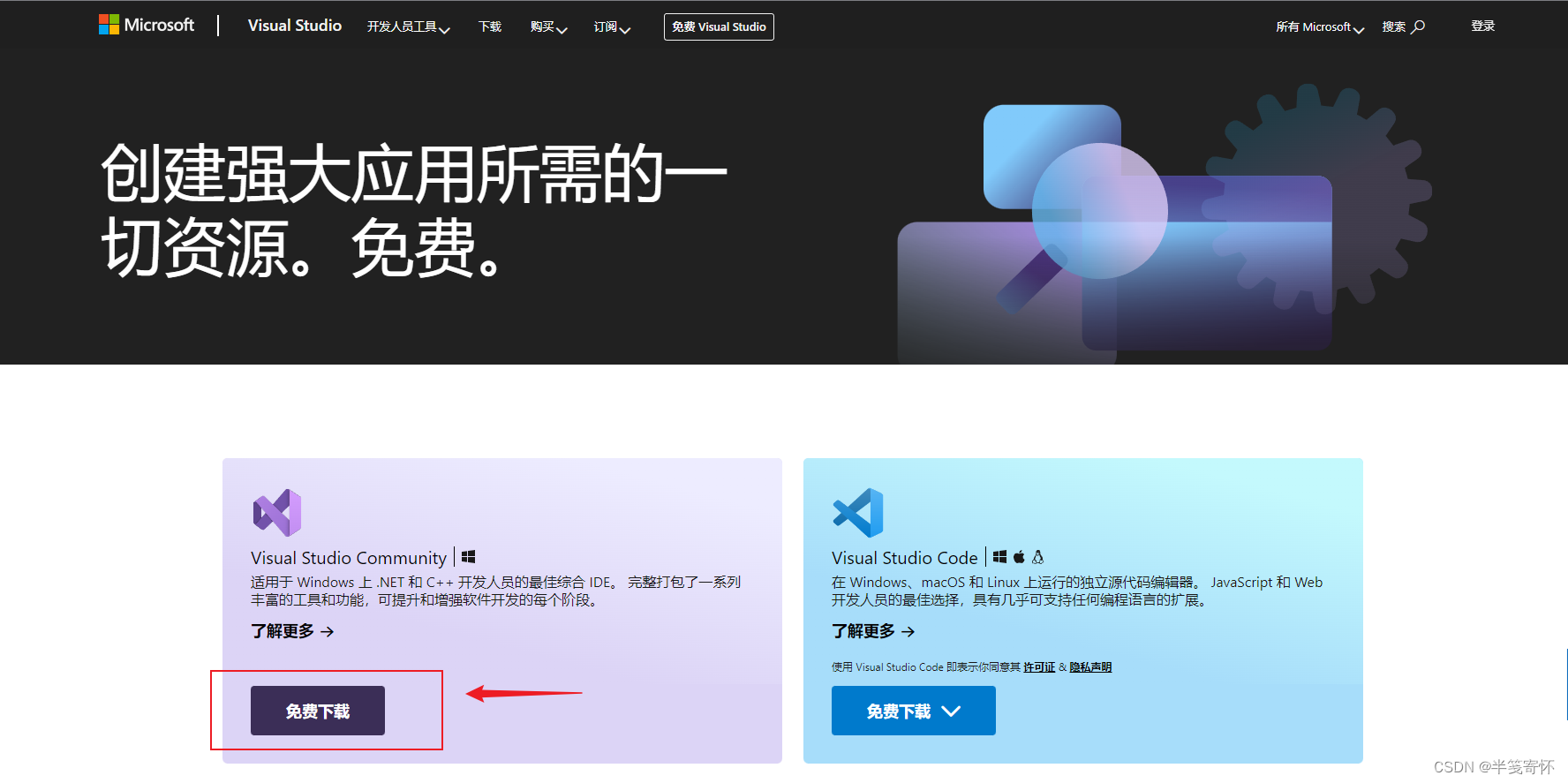Expand the 订阅 dropdown
Screen dimensions: 1568x783
(612, 27)
